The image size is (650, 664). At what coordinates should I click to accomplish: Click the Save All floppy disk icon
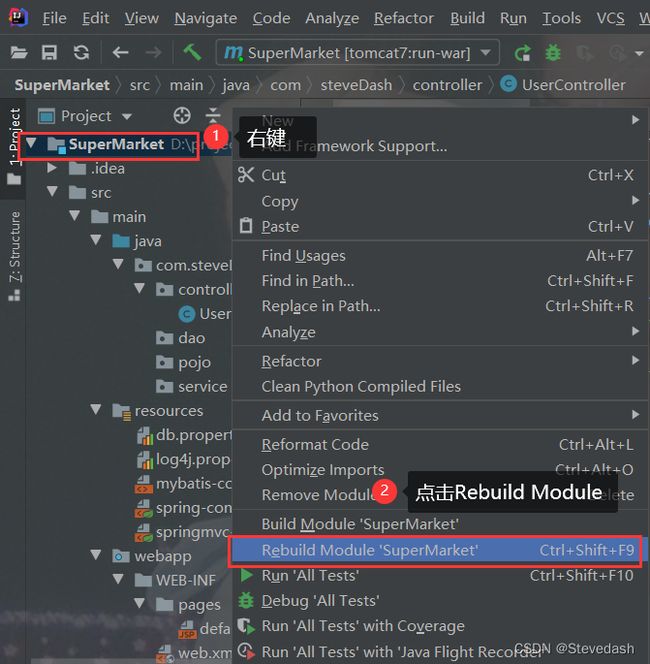(49, 53)
